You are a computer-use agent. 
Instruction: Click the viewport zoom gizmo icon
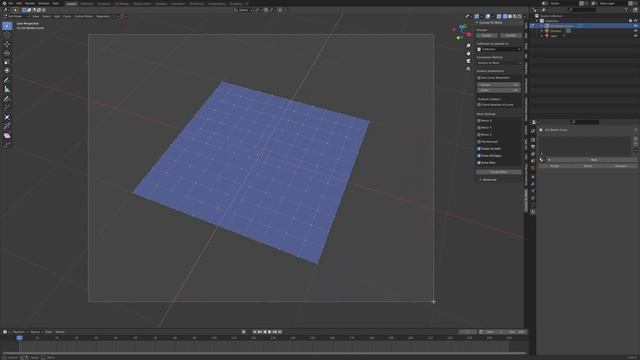coord(468,46)
